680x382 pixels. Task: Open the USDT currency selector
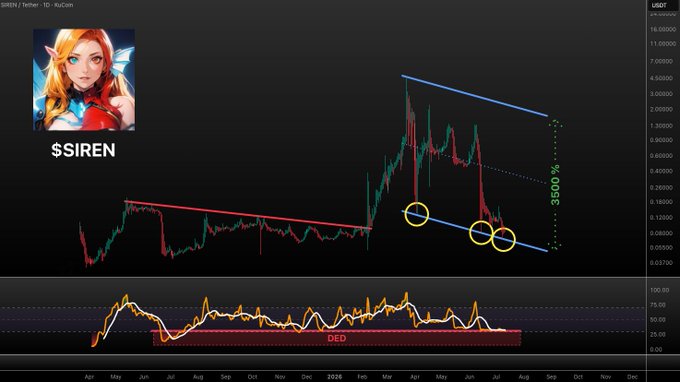point(659,5)
